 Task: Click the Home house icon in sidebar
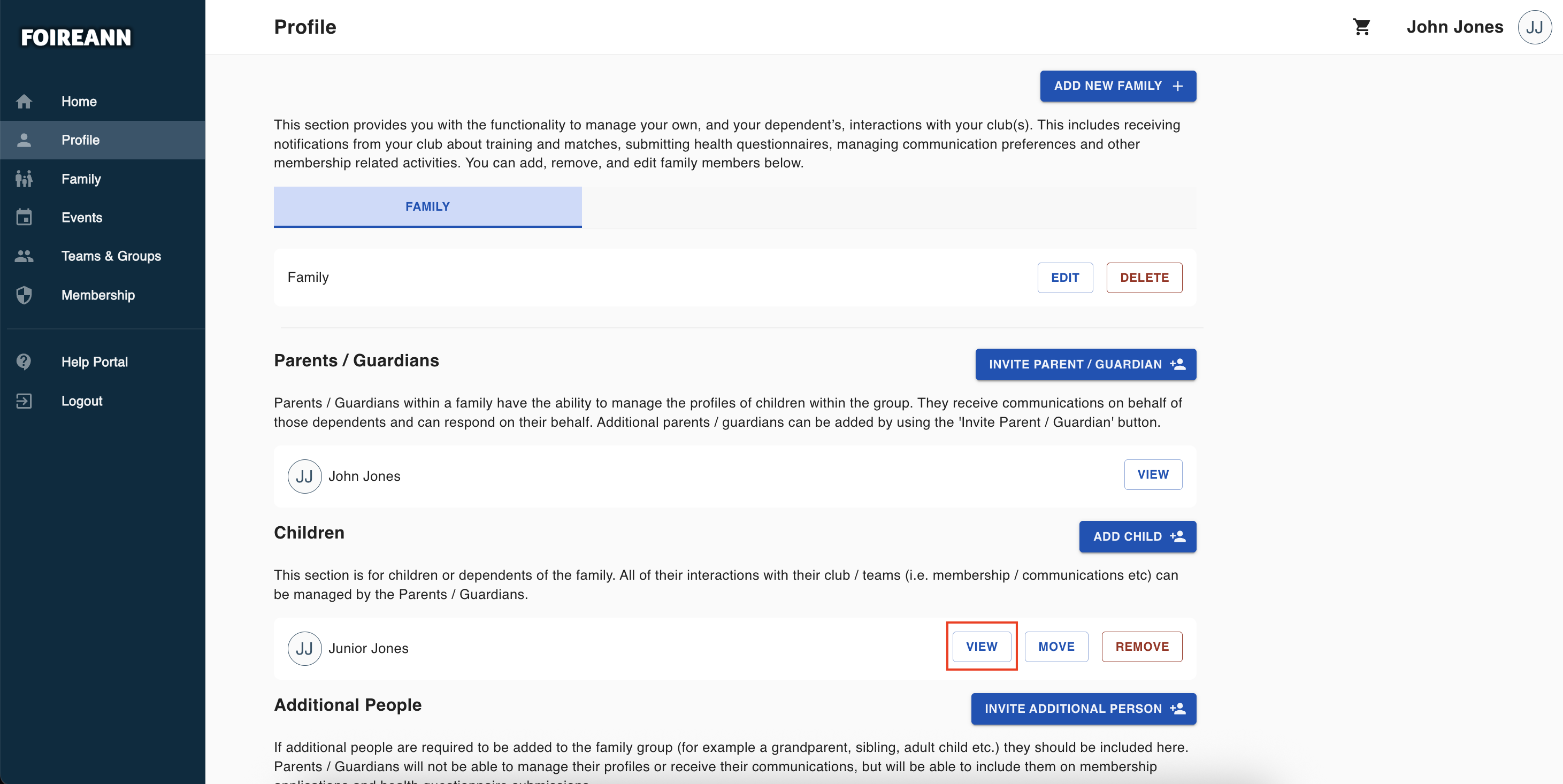point(24,101)
